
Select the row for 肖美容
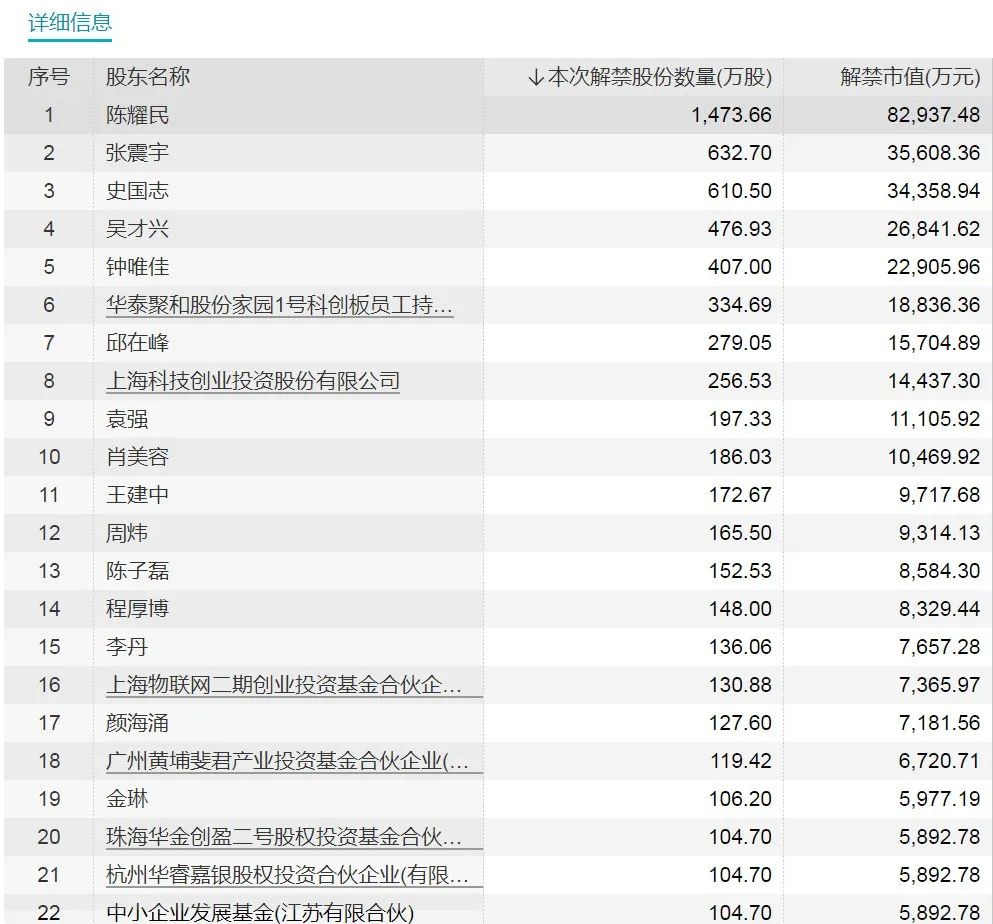(498, 457)
